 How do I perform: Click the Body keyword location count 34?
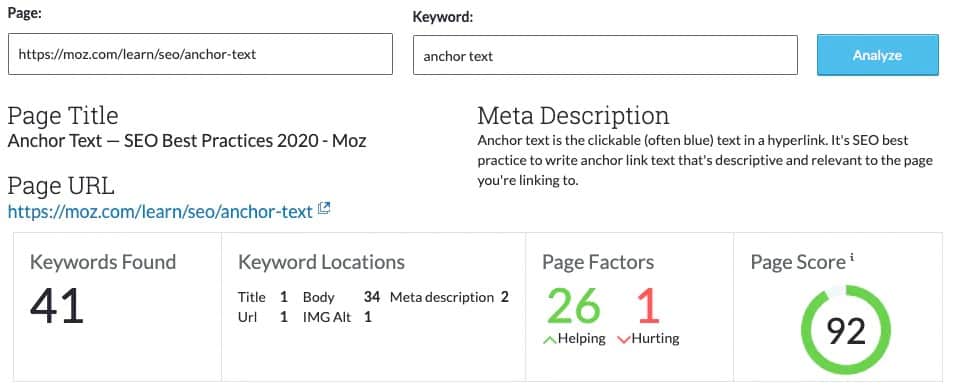[x=372, y=297]
